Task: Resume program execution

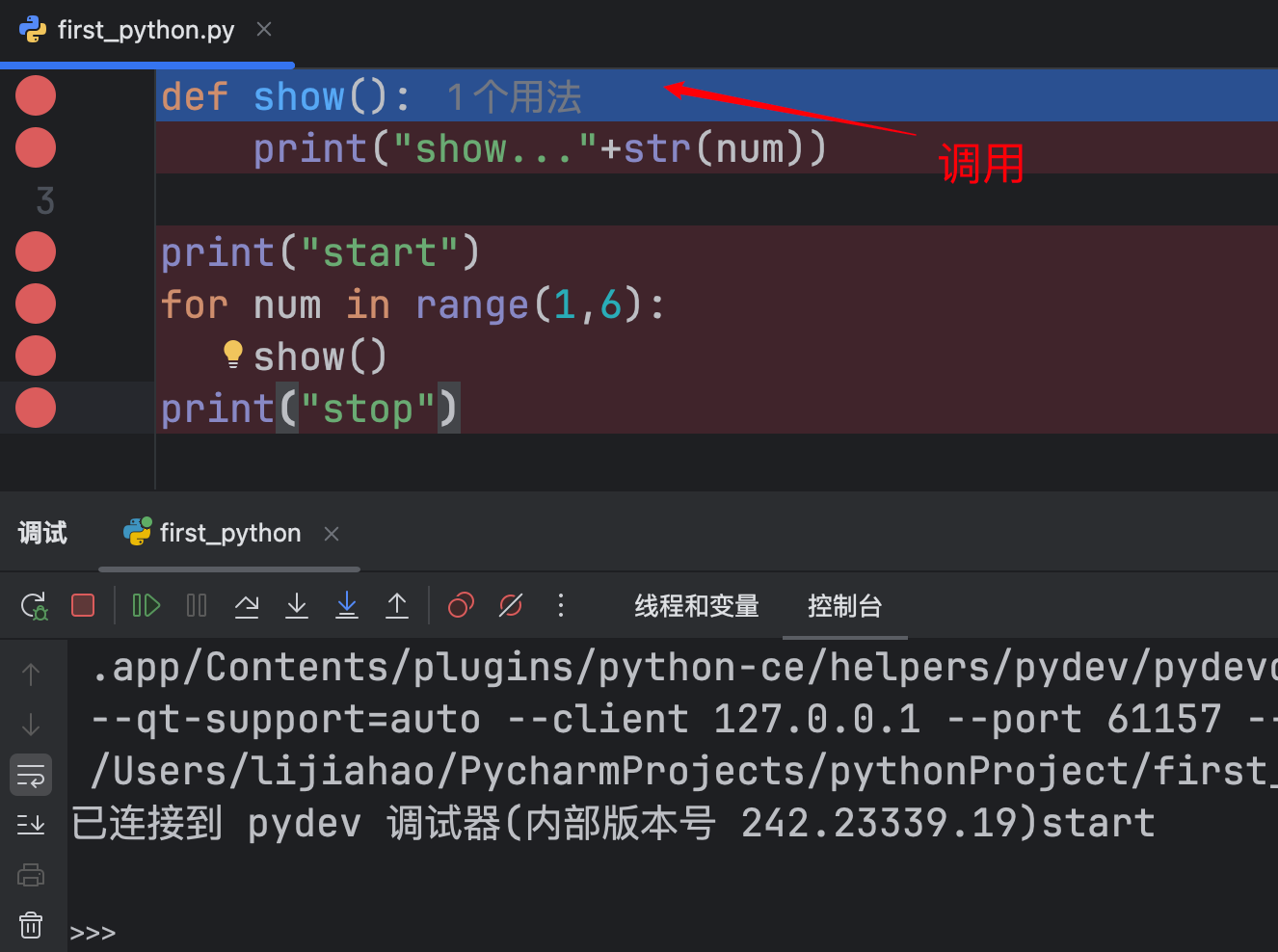Action: [x=146, y=605]
